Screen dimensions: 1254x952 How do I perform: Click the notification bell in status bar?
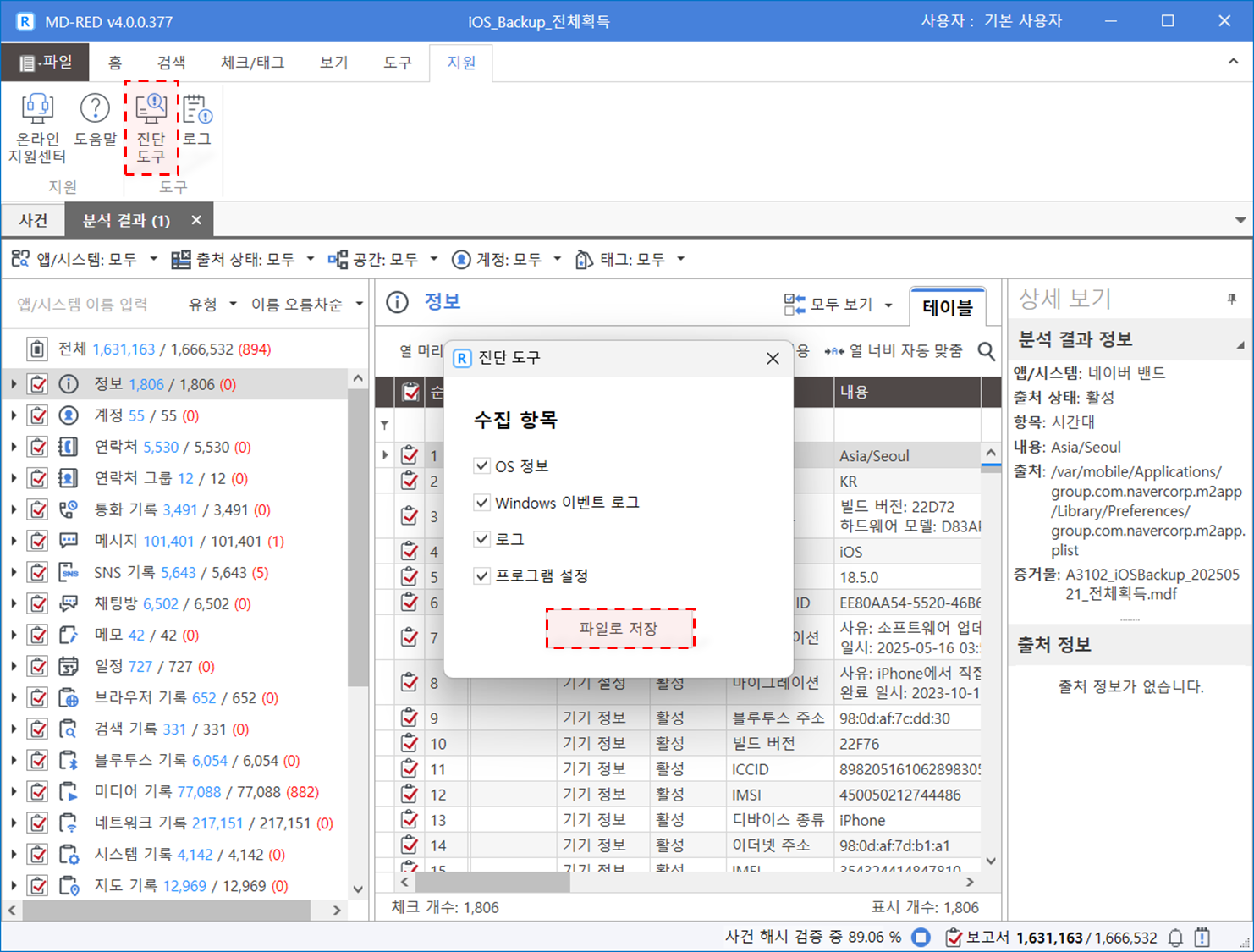pos(1175,938)
